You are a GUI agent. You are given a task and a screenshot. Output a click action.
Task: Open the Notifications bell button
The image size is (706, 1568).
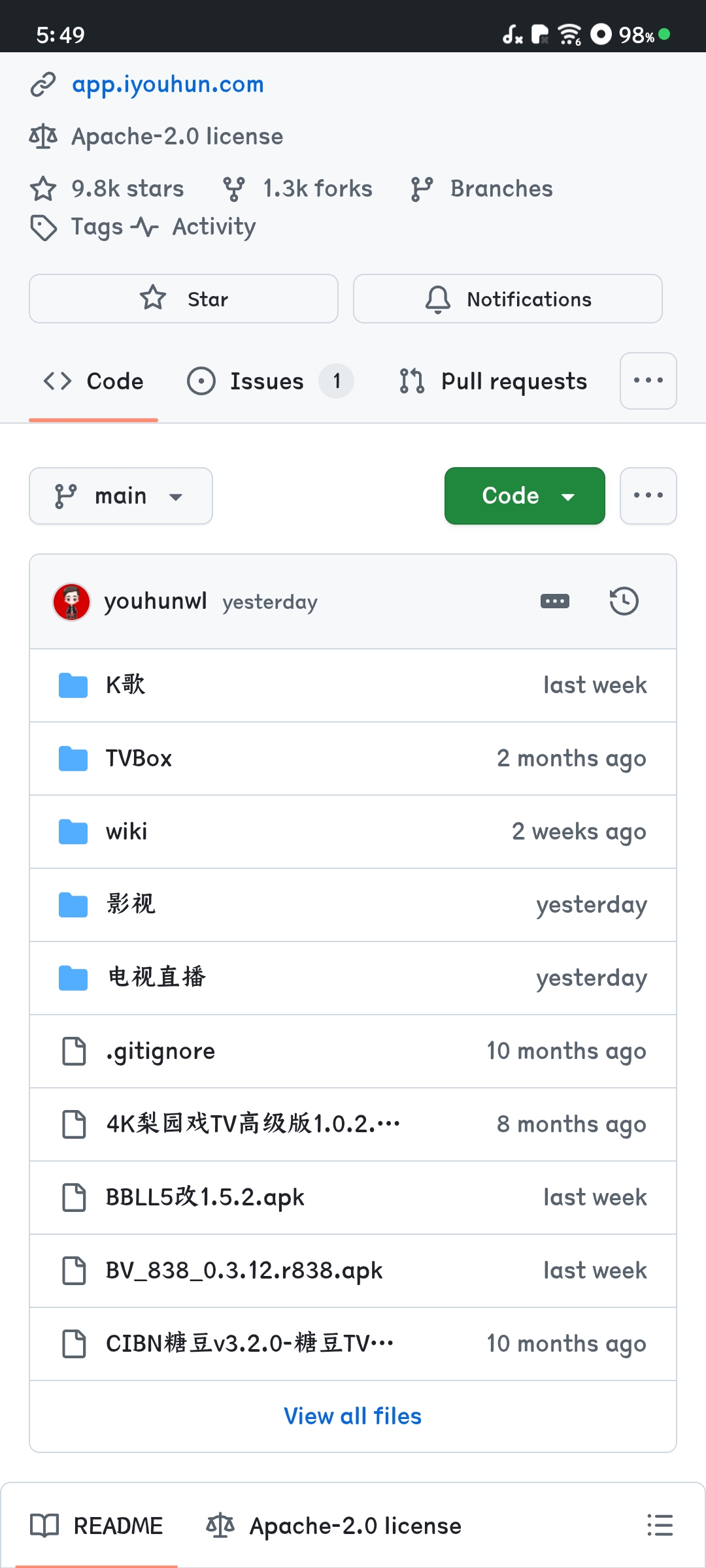[508, 299]
